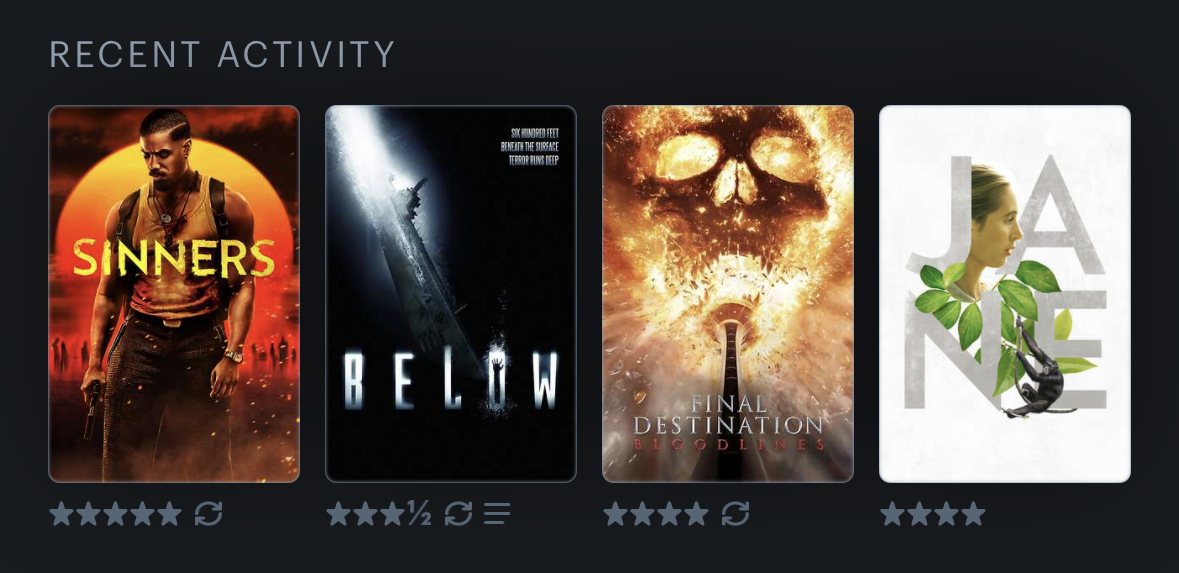Click the glowing BELOW title on the poster
This screenshot has height=573, width=1179.
451,380
